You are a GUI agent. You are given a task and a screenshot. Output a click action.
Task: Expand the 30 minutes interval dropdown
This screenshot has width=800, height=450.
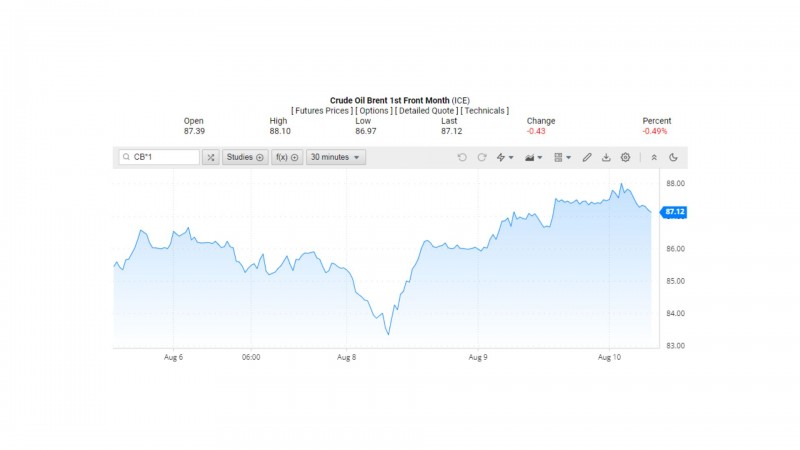pyautogui.click(x=336, y=157)
